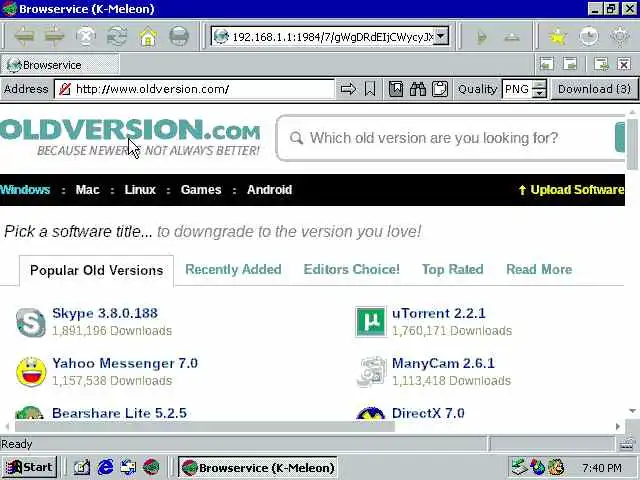
Task: Click the ManyCam logo icon
Action: point(371,372)
